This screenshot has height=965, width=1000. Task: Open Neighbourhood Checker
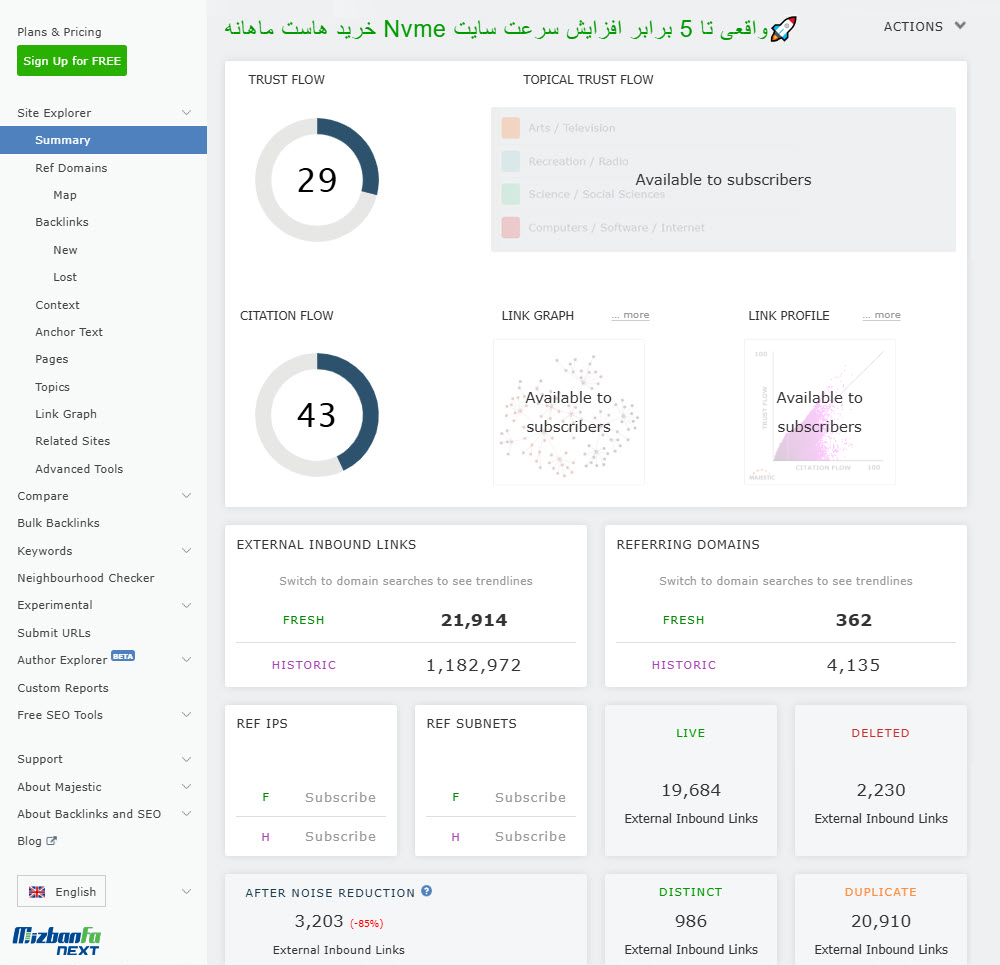pyautogui.click(x=85, y=578)
